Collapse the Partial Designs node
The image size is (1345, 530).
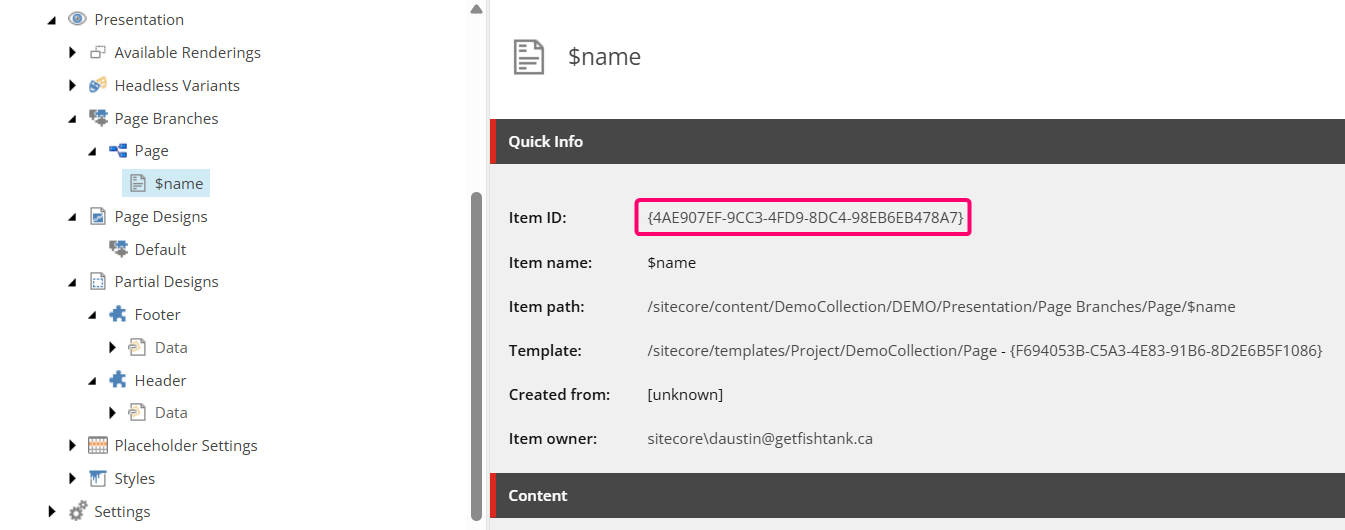72,282
